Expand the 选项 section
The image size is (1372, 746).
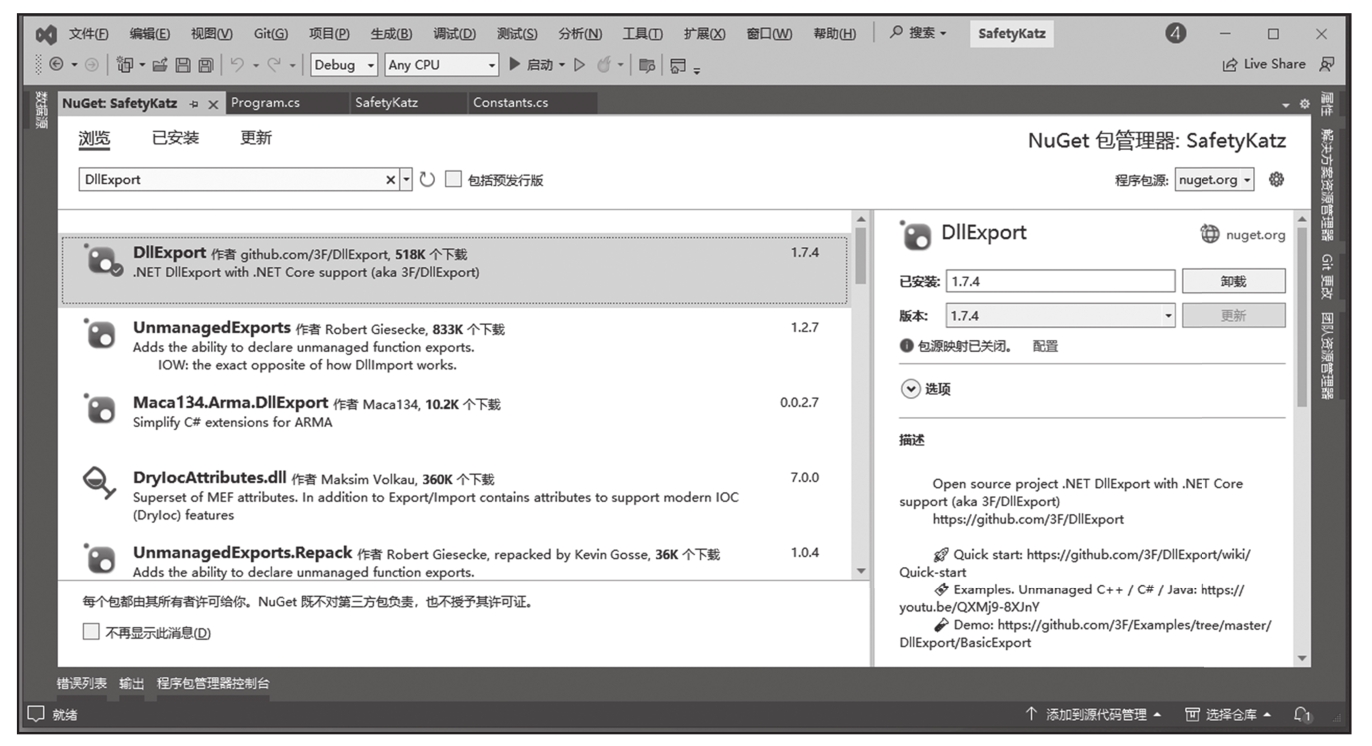point(910,389)
